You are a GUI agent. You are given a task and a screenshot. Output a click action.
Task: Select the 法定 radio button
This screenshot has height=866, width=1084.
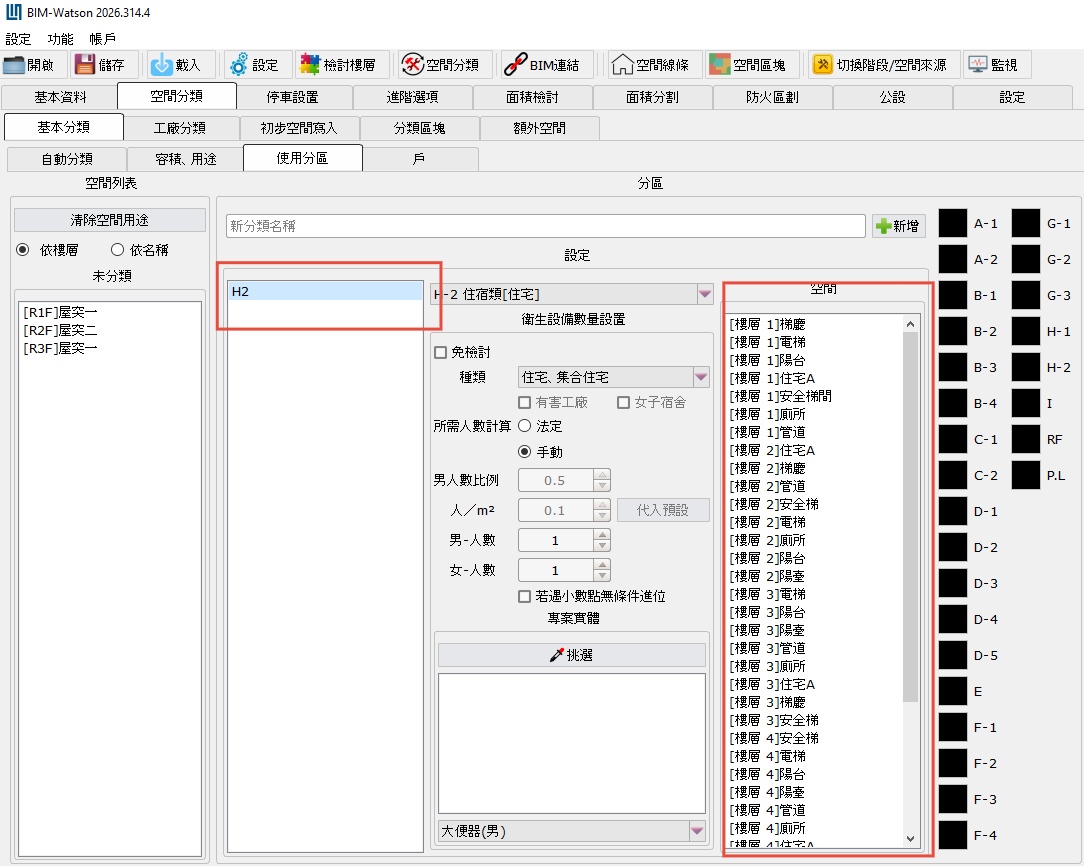524,426
